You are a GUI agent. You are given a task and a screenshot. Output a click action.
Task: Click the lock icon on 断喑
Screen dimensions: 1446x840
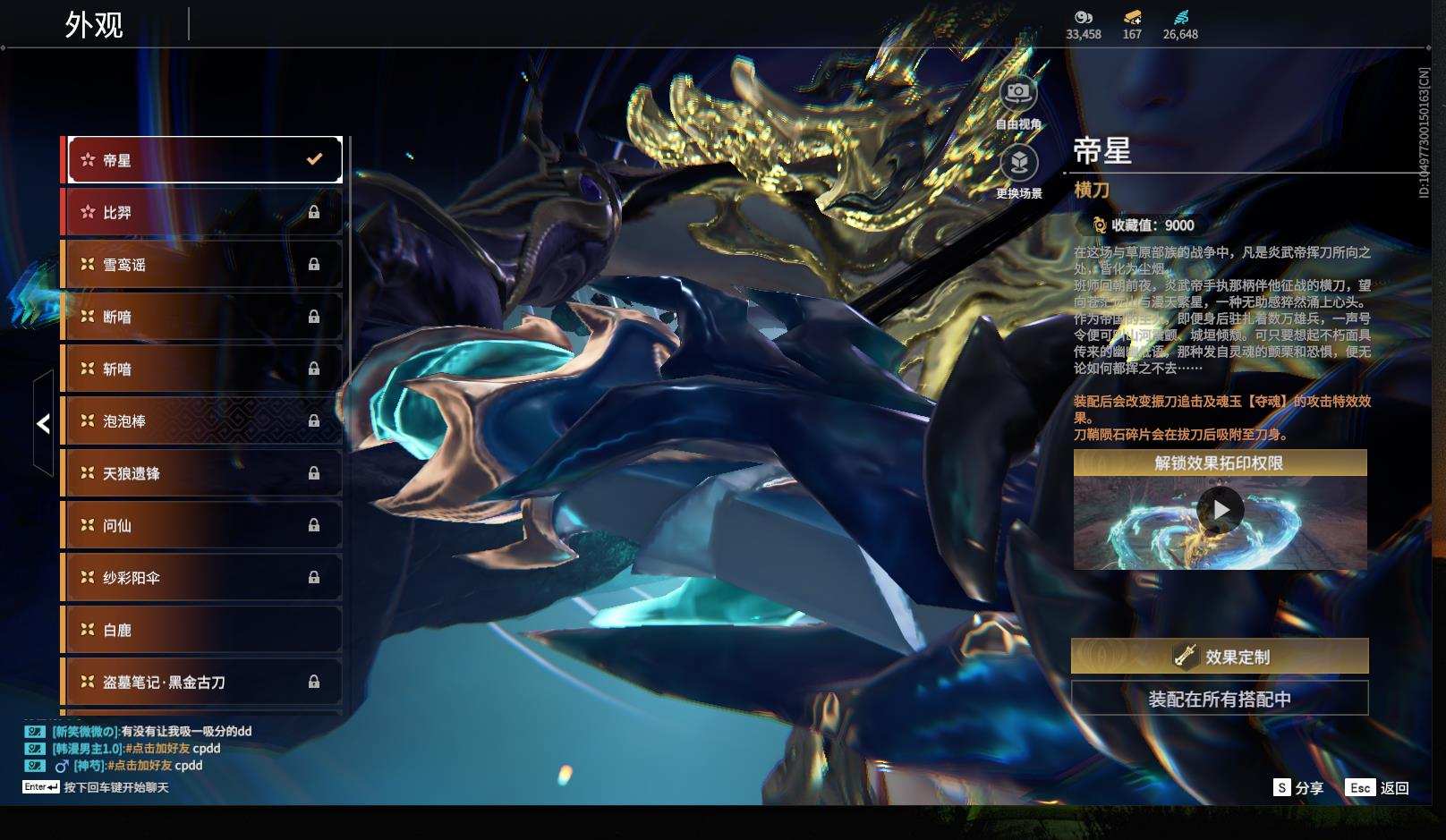(x=314, y=317)
